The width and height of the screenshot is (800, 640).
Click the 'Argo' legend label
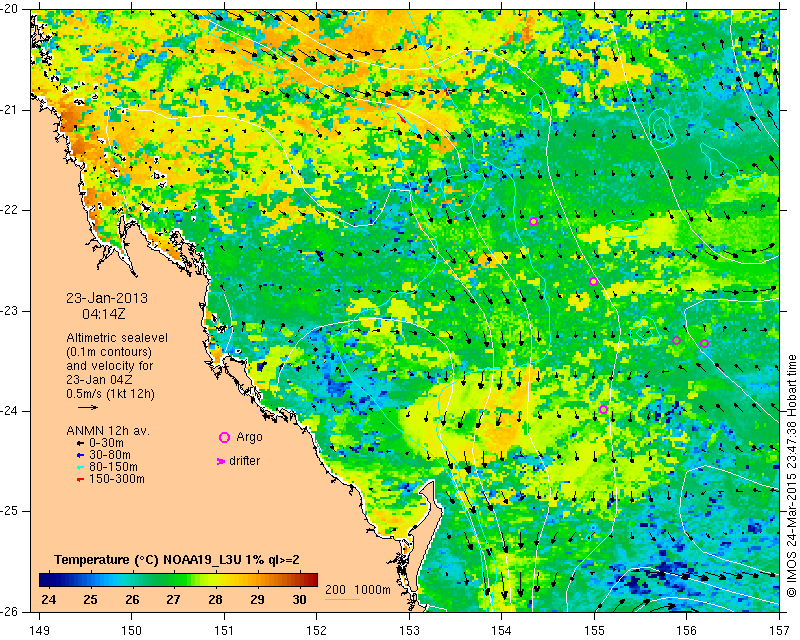click(249, 437)
